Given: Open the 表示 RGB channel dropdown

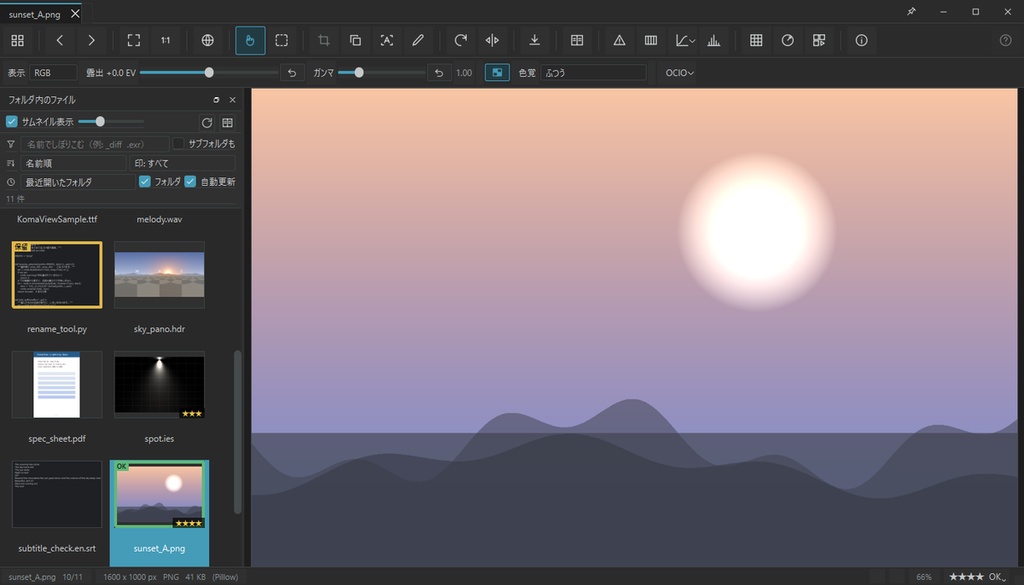Looking at the screenshot, I should tap(53, 72).
